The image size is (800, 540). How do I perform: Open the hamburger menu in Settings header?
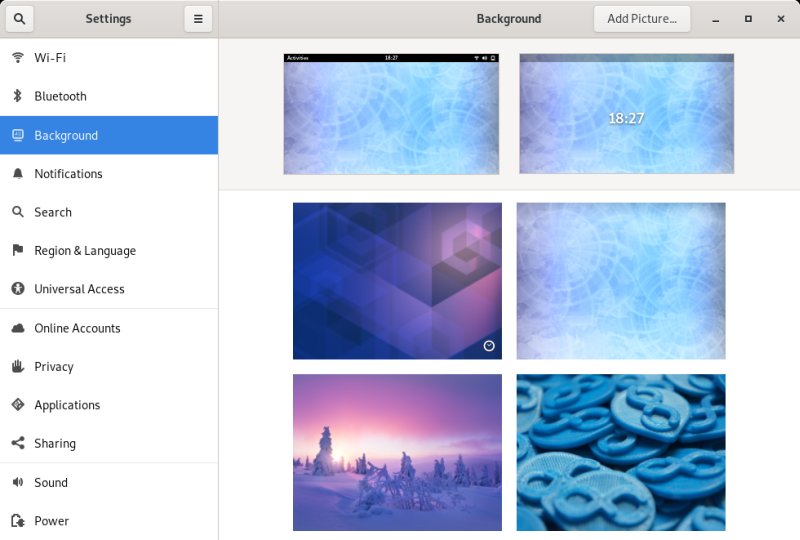[x=198, y=19]
